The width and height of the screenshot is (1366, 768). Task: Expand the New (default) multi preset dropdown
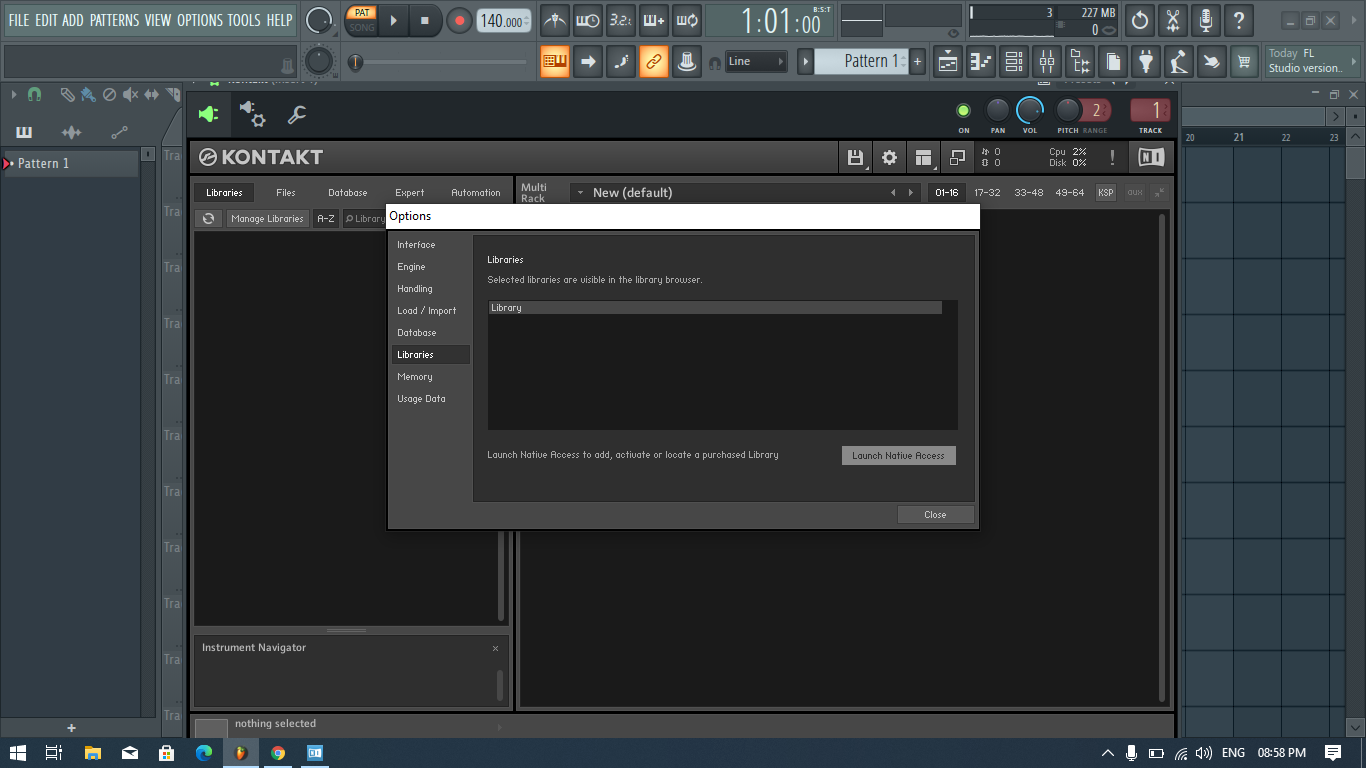click(x=580, y=192)
